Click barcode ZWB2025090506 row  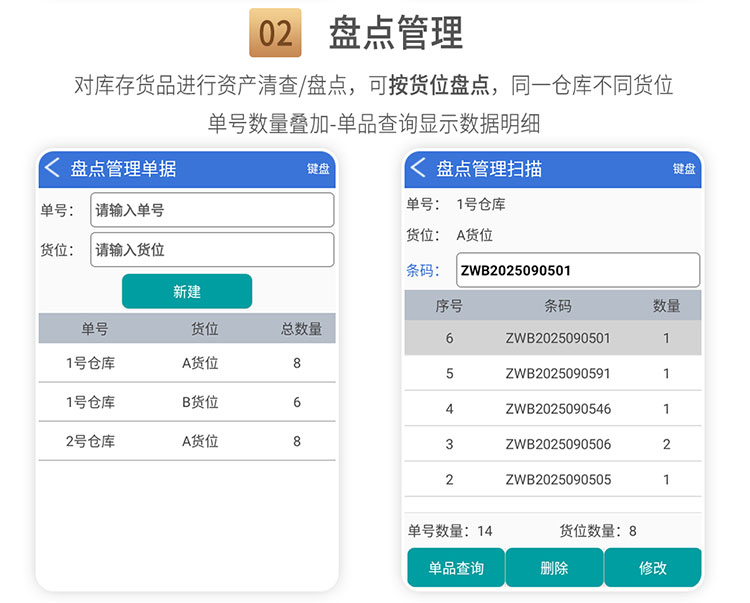pos(553,444)
